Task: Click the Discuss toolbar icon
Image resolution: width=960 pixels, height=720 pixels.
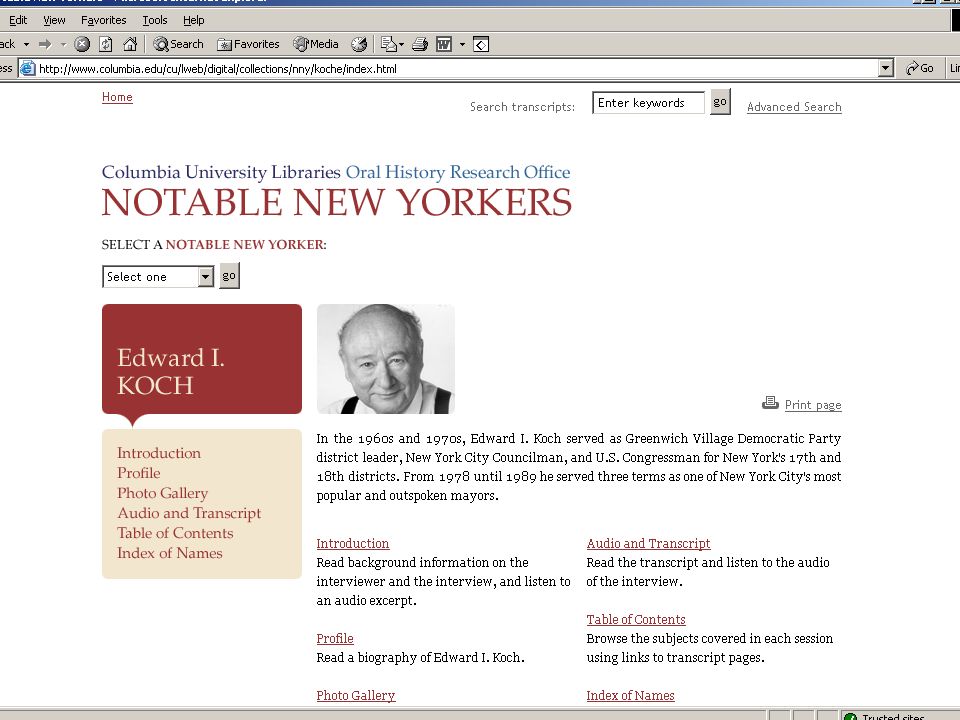Action: [x=481, y=44]
